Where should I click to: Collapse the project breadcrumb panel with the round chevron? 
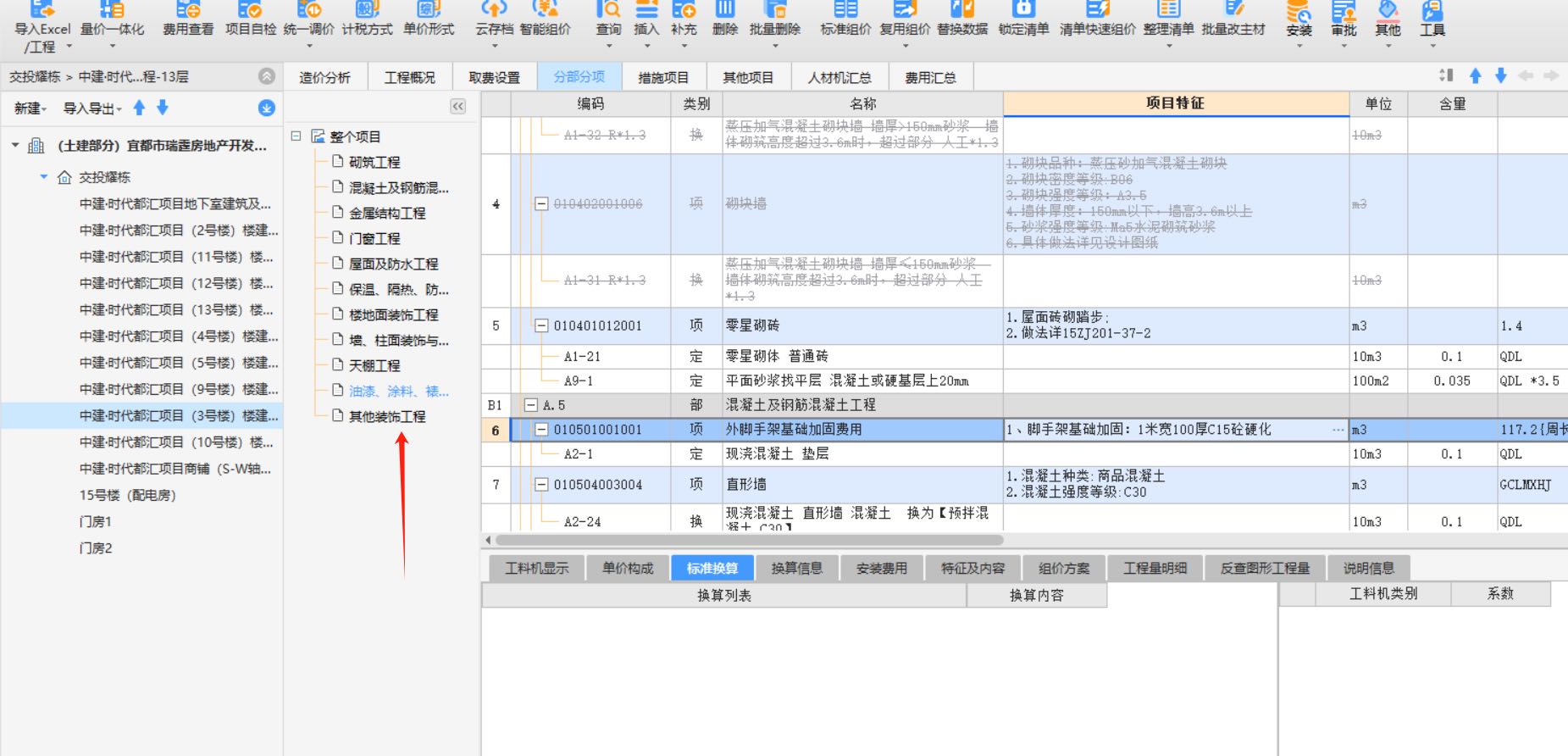coord(266,76)
